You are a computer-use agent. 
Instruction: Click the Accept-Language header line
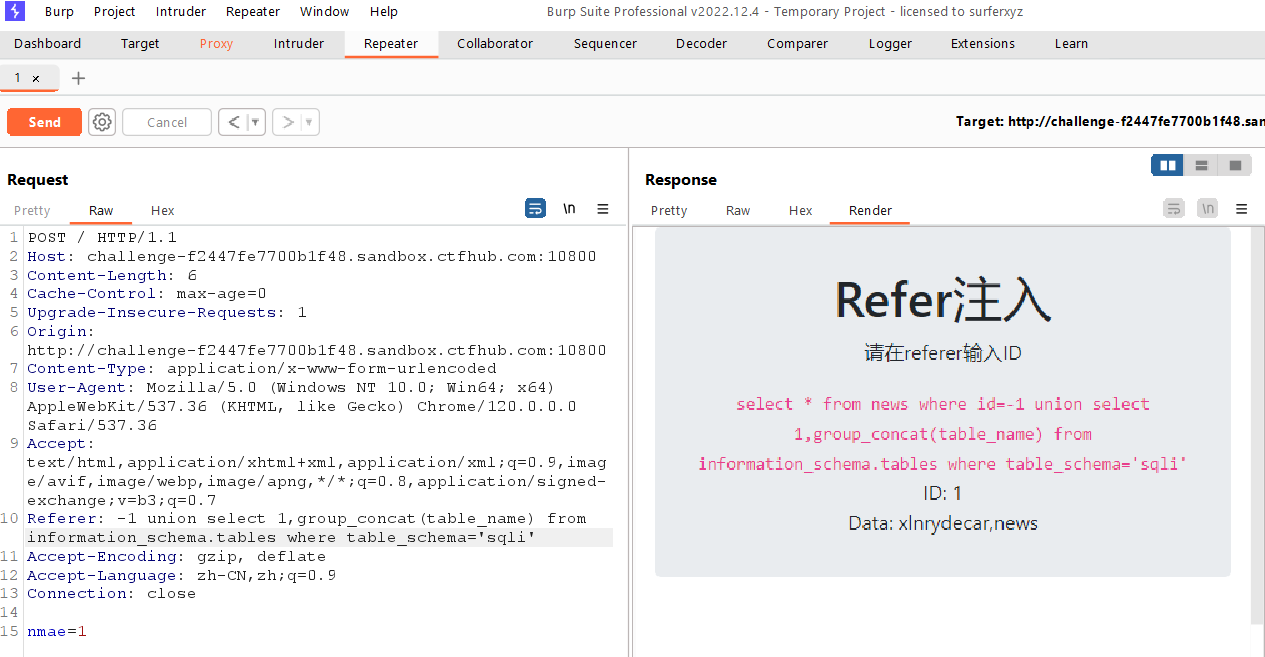pos(181,575)
